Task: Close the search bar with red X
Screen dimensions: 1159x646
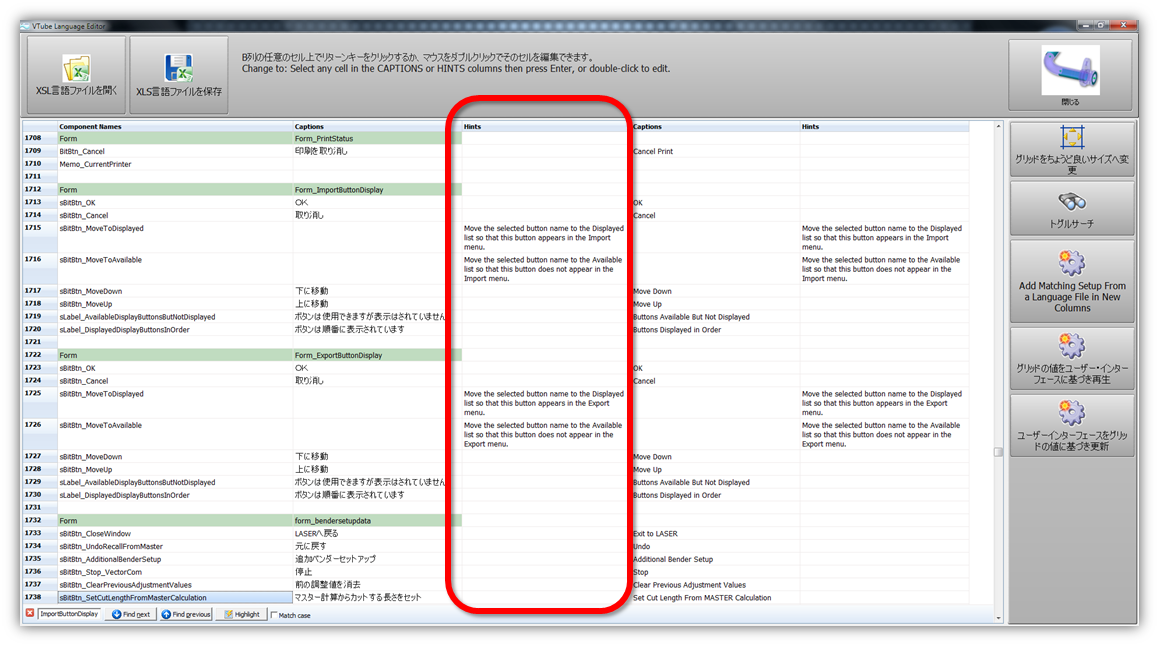Action: (x=30, y=614)
